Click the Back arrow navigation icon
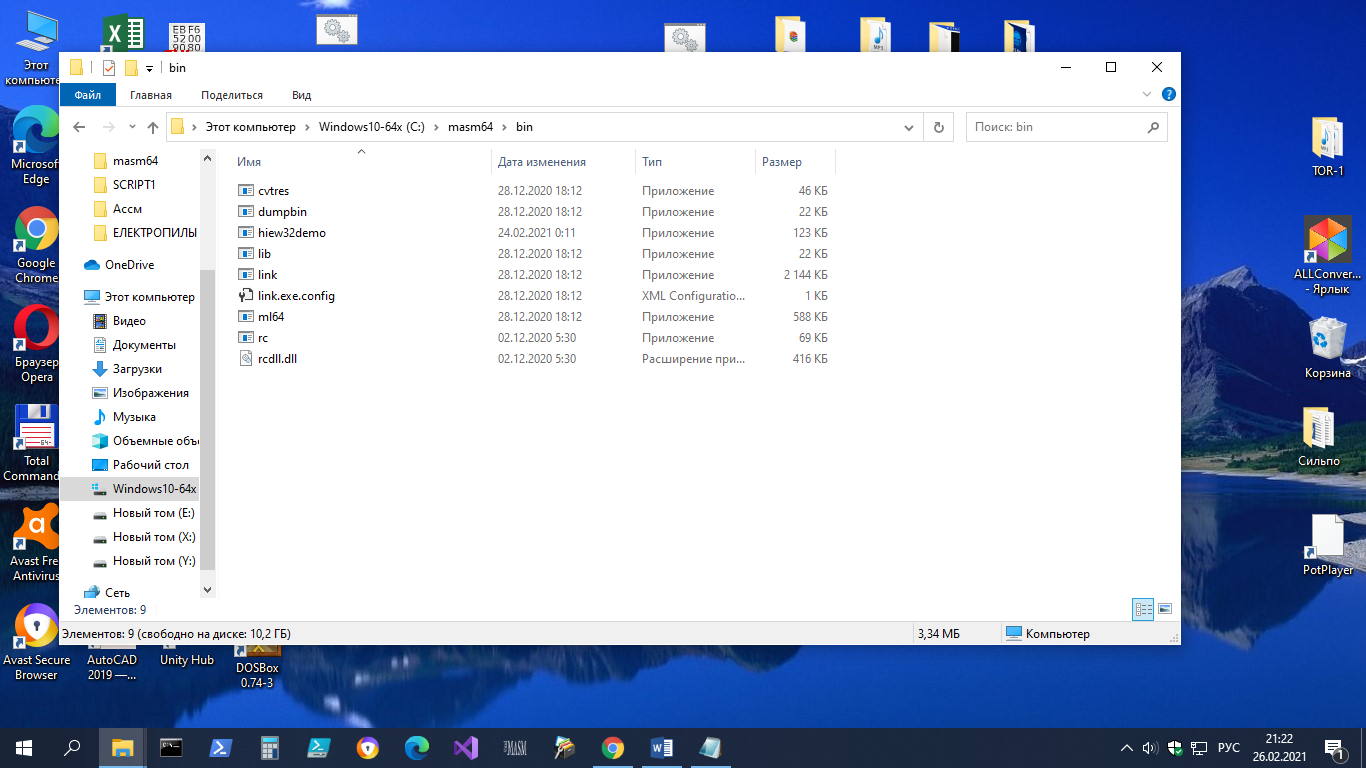The image size is (1366, 768). coord(79,127)
